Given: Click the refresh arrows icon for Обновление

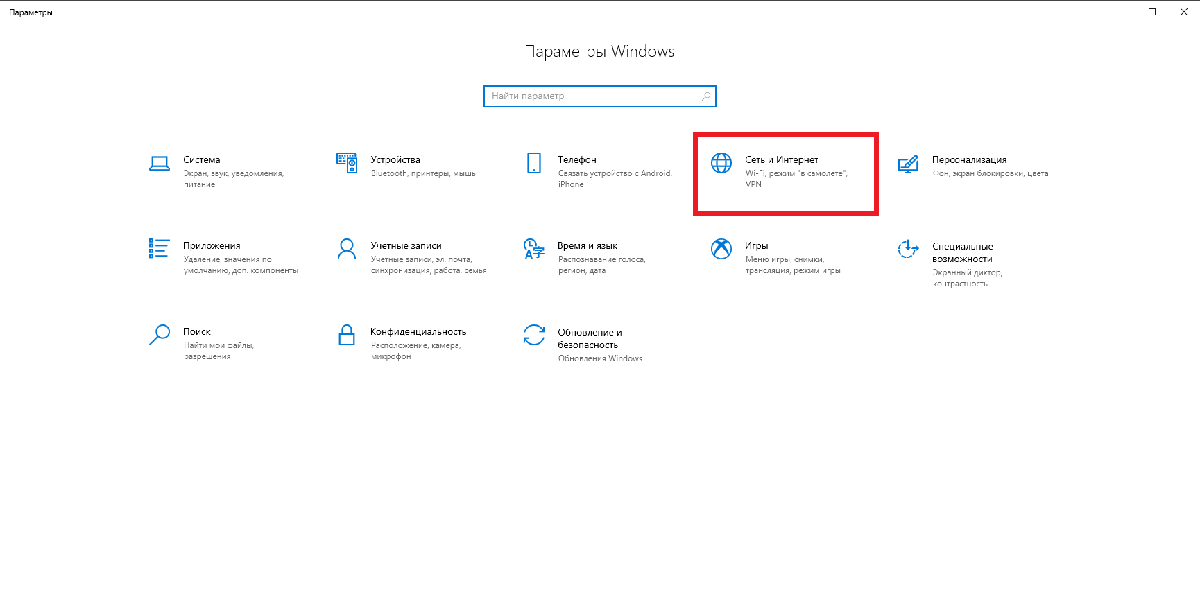Looking at the screenshot, I should (x=534, y=334).
